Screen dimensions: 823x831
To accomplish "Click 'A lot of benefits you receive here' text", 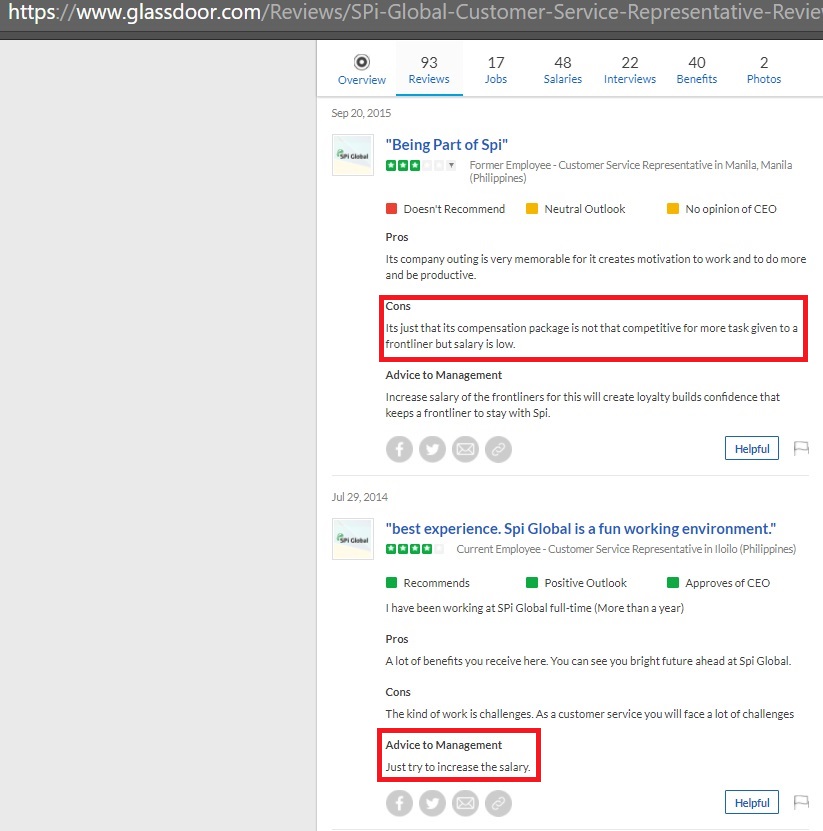I will click(x=588, y=661).
